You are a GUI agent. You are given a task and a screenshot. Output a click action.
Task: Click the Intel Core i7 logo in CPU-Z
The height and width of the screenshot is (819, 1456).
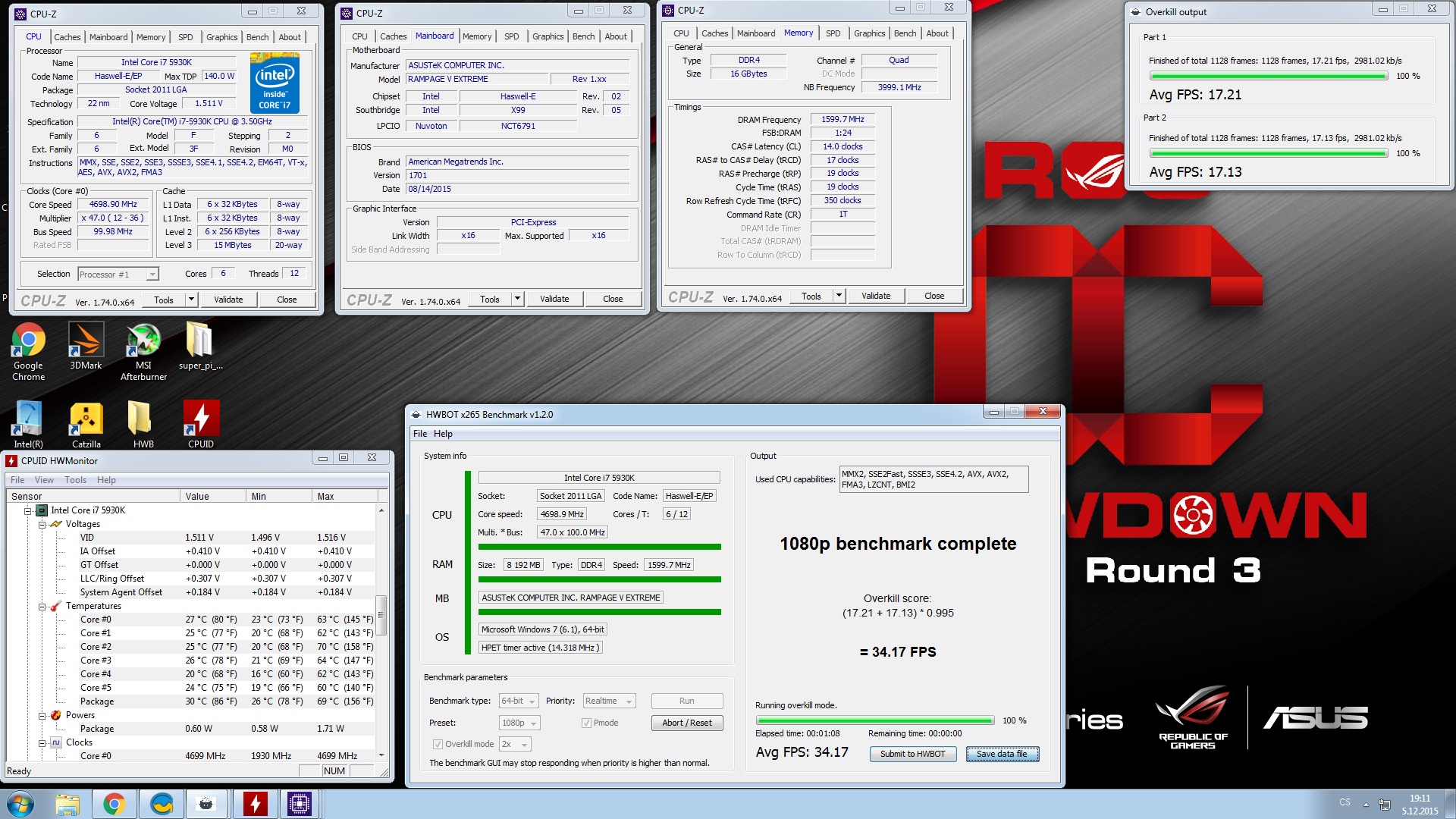click(x=275, y=83)
